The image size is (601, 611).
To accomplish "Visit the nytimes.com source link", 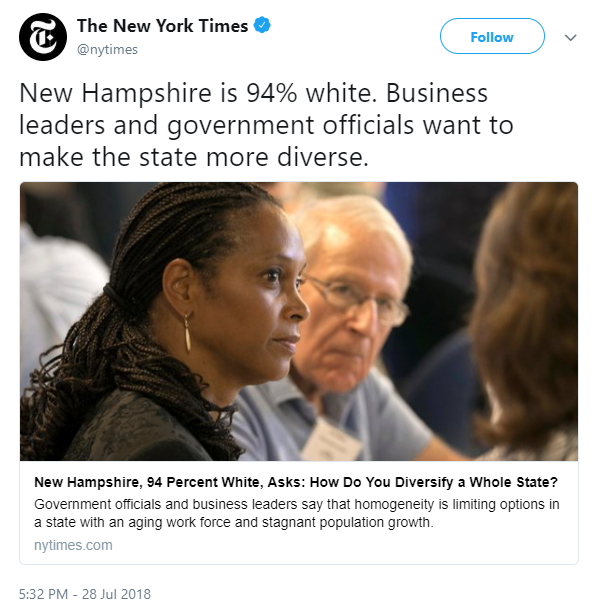I will coord(73,545).
